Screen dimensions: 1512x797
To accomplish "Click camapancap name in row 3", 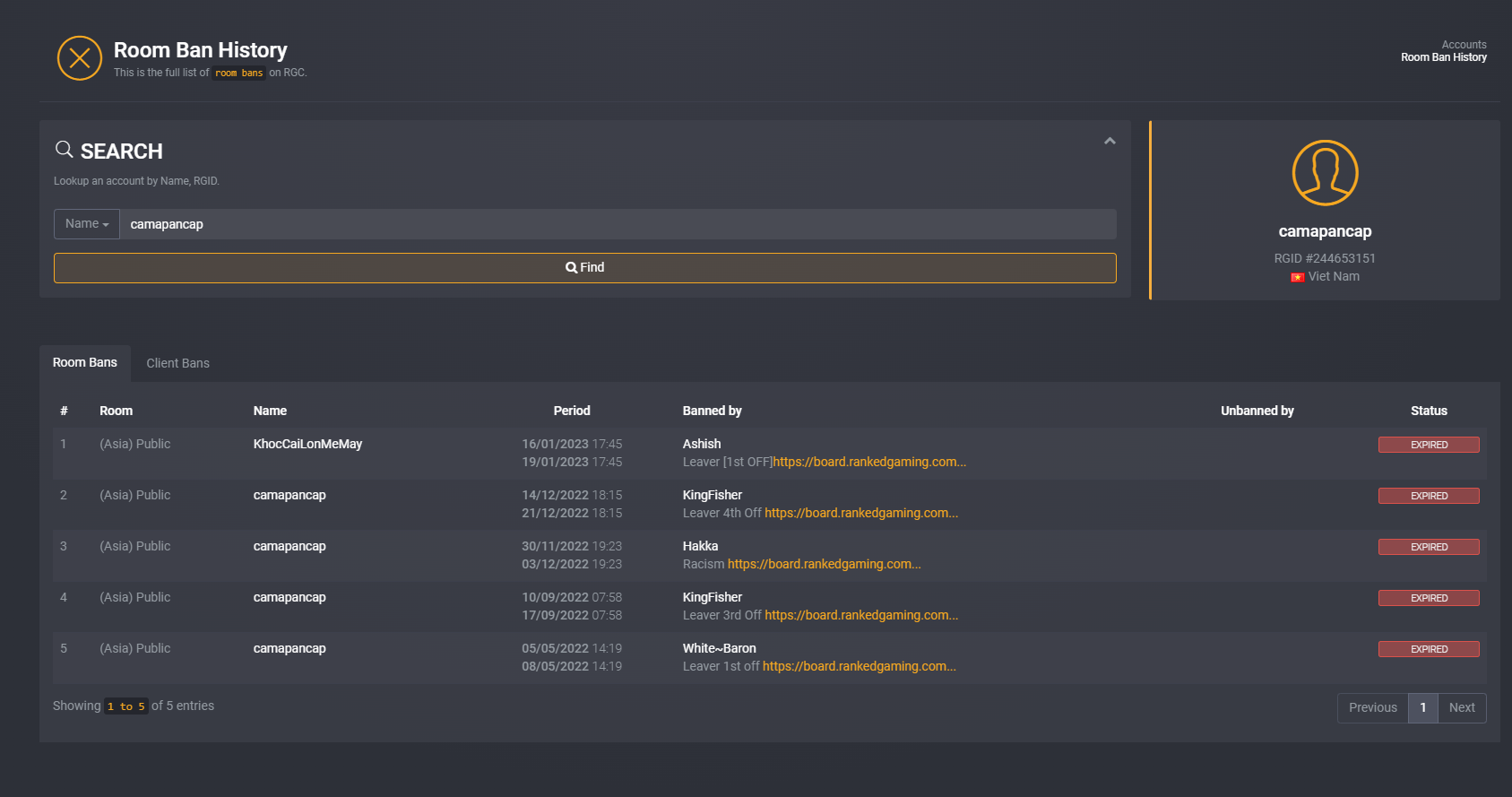I will click(289, 546).
